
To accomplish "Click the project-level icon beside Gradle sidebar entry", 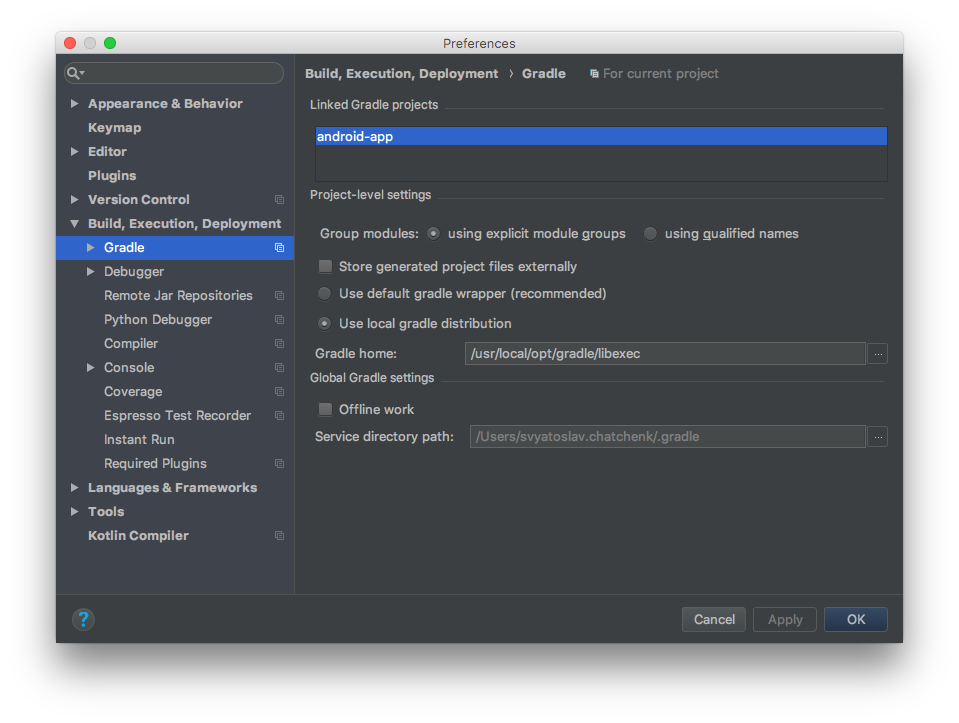I will click(x=278, y=247).
